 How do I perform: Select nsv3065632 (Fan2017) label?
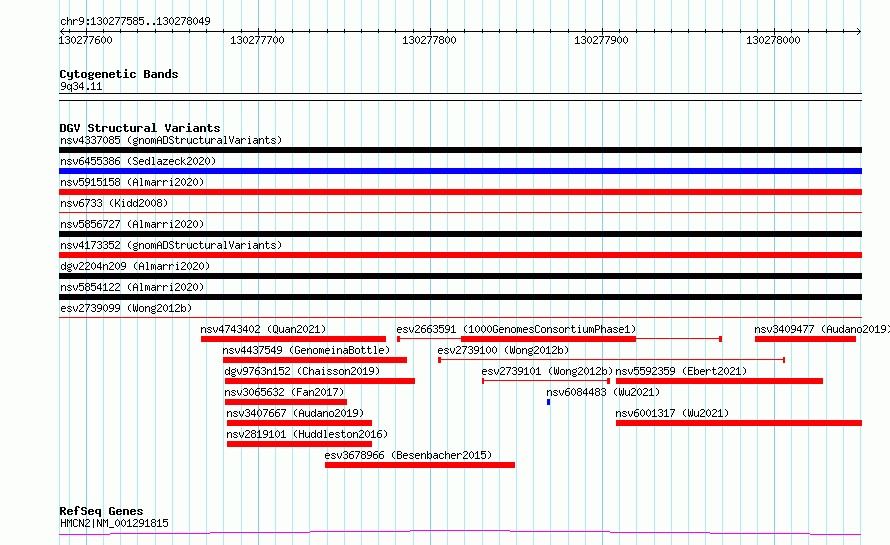click(284, 392)
